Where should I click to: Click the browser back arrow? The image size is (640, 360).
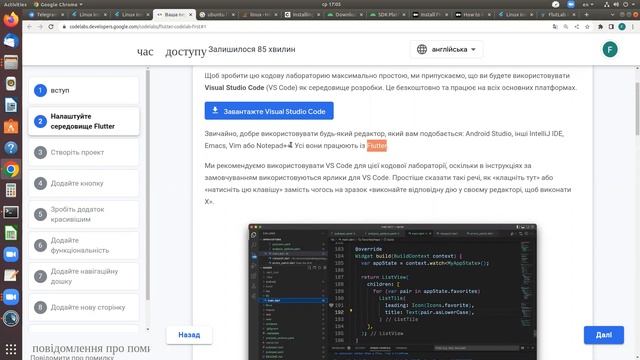click(29, 27)
